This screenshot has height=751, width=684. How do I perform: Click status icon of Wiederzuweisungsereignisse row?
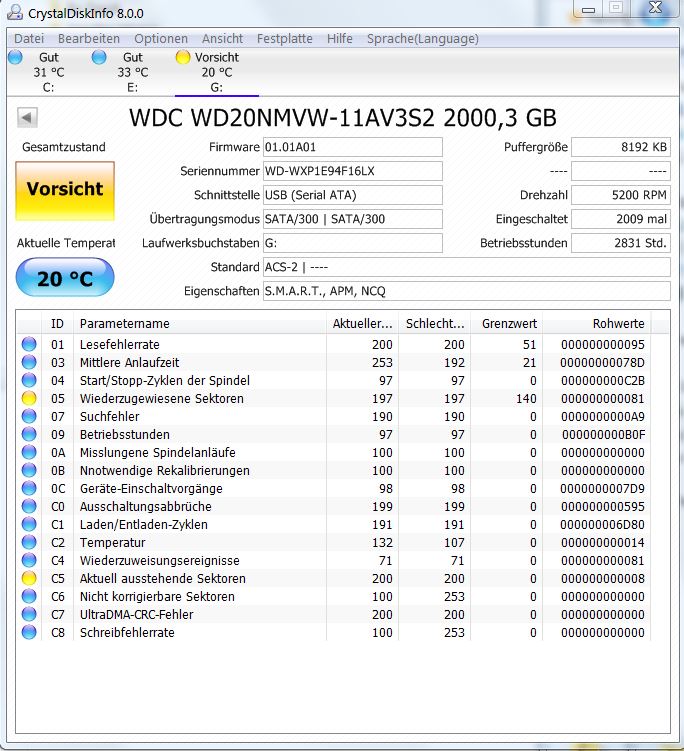pos(29,560)
